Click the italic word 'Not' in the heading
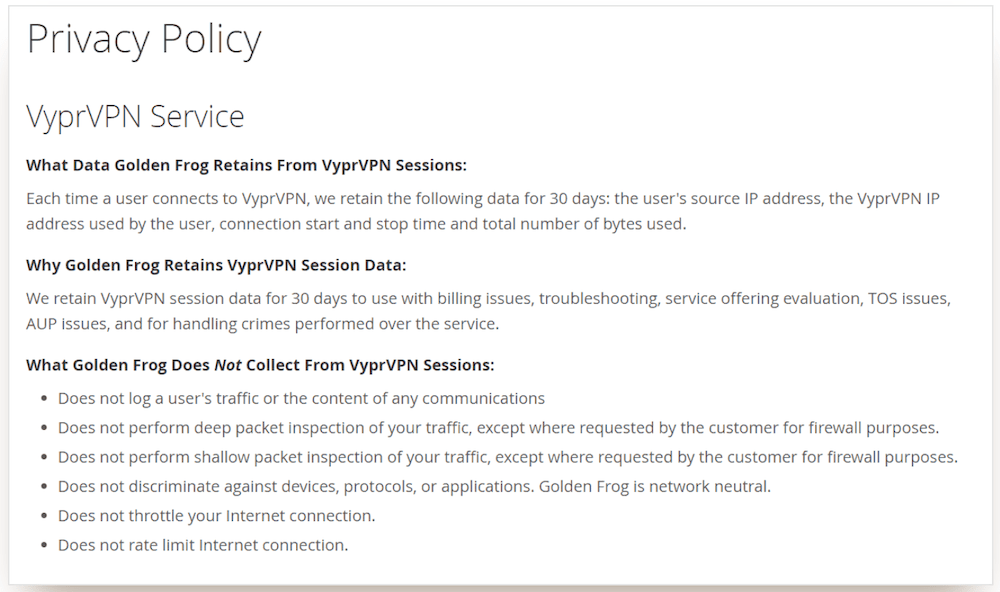Screen dimensions: 1000x592 (x=227, y=365)
